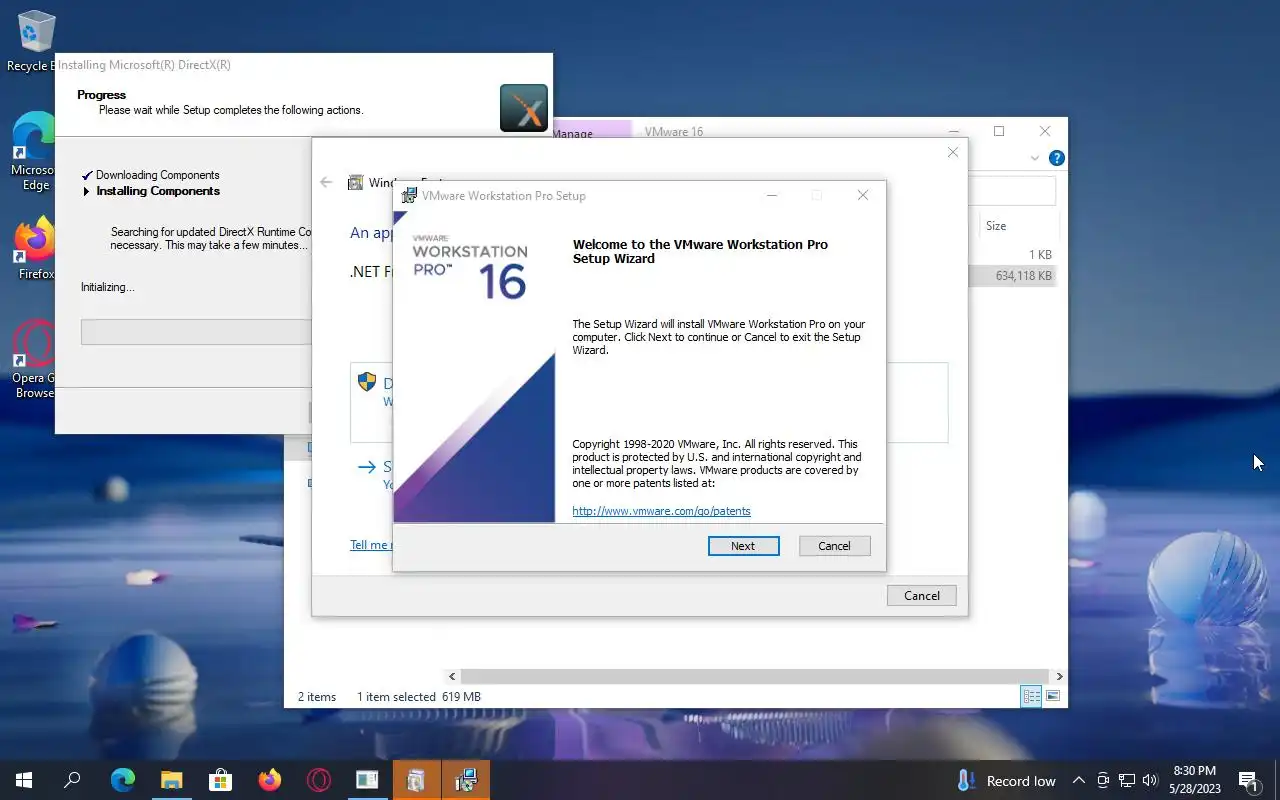Click the shield icon option in Windows Features

click(367, 382)
